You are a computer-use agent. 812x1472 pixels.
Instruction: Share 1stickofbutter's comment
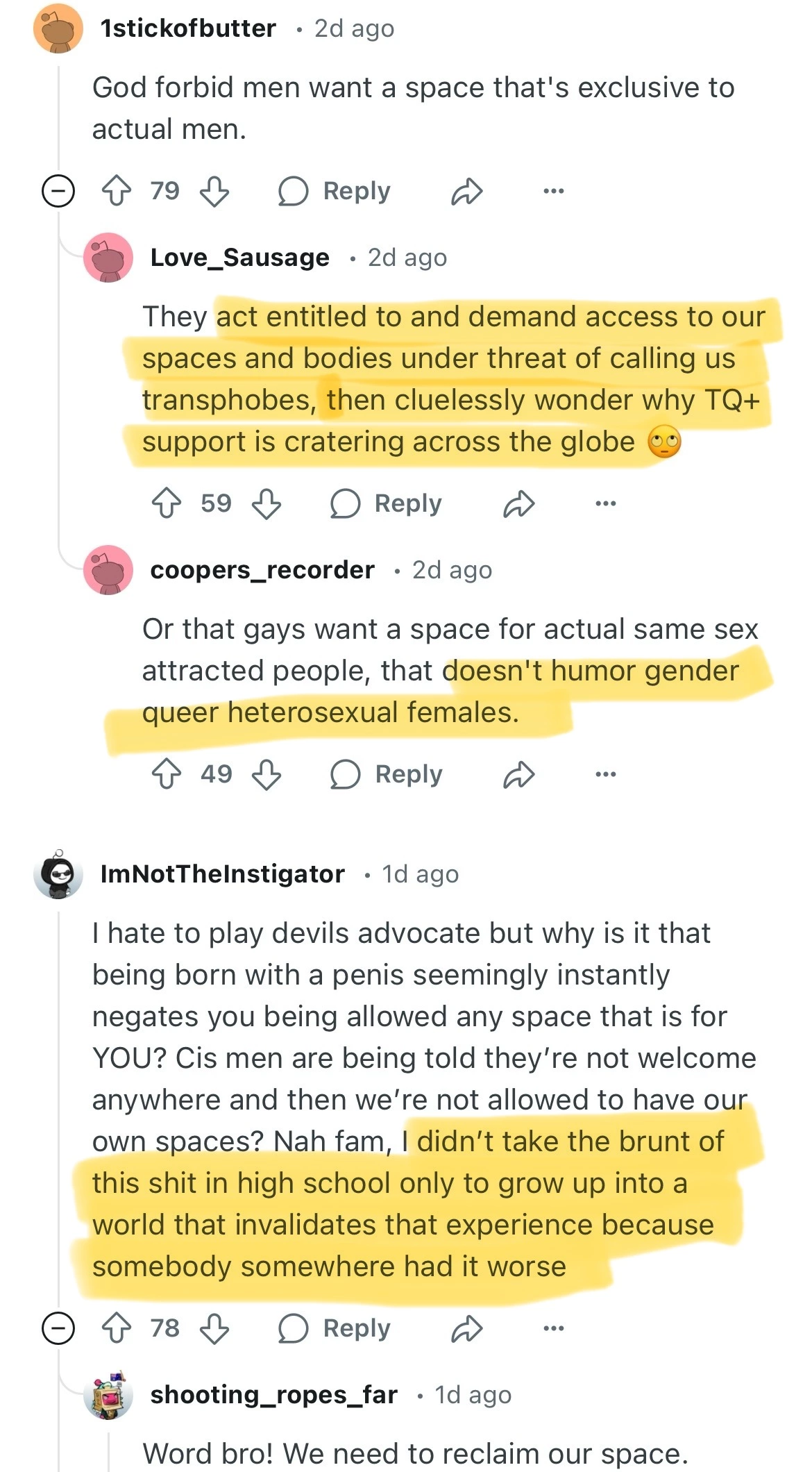tap(466, 191)
